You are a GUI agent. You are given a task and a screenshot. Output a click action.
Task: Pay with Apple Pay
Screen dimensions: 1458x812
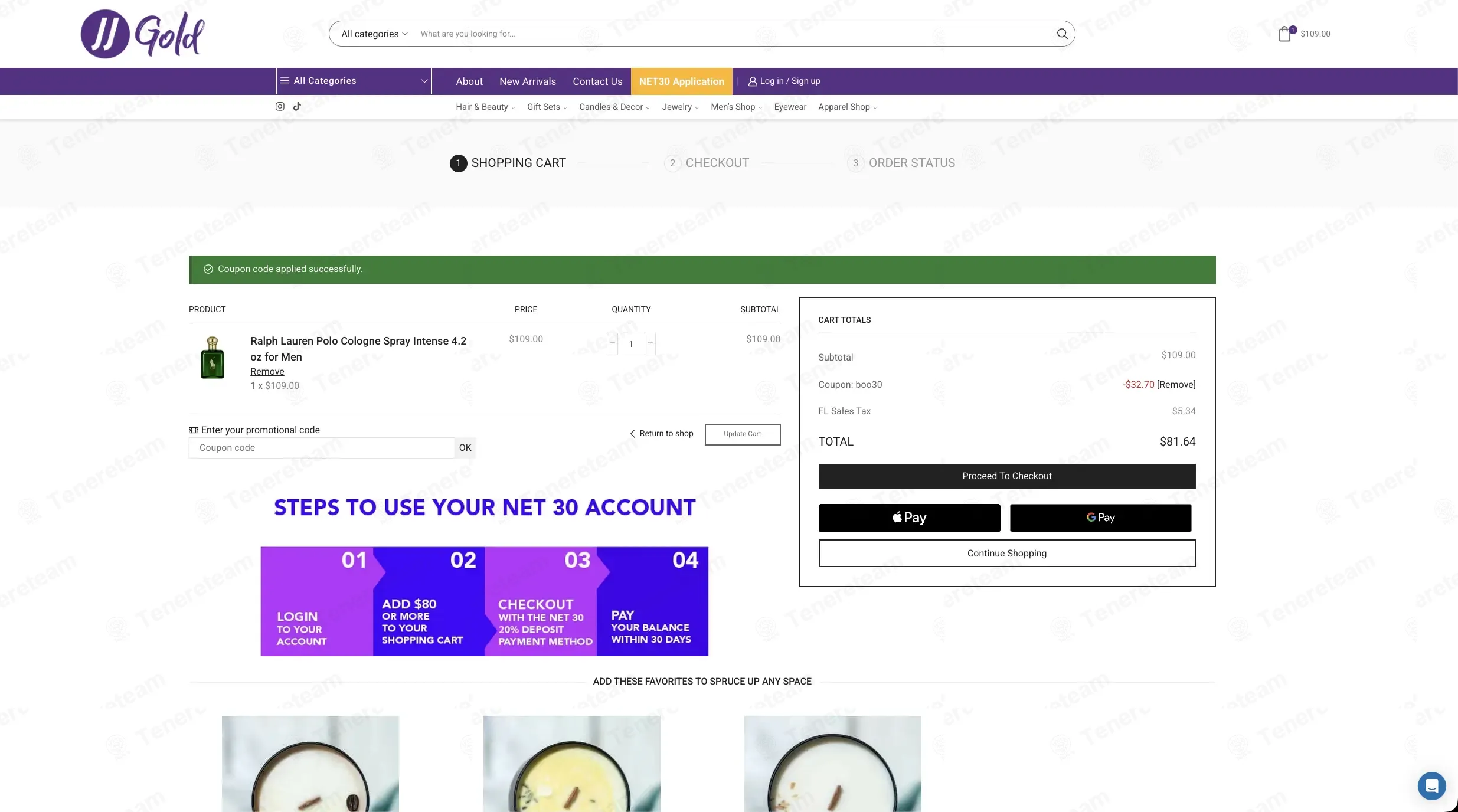coord(909,518)
